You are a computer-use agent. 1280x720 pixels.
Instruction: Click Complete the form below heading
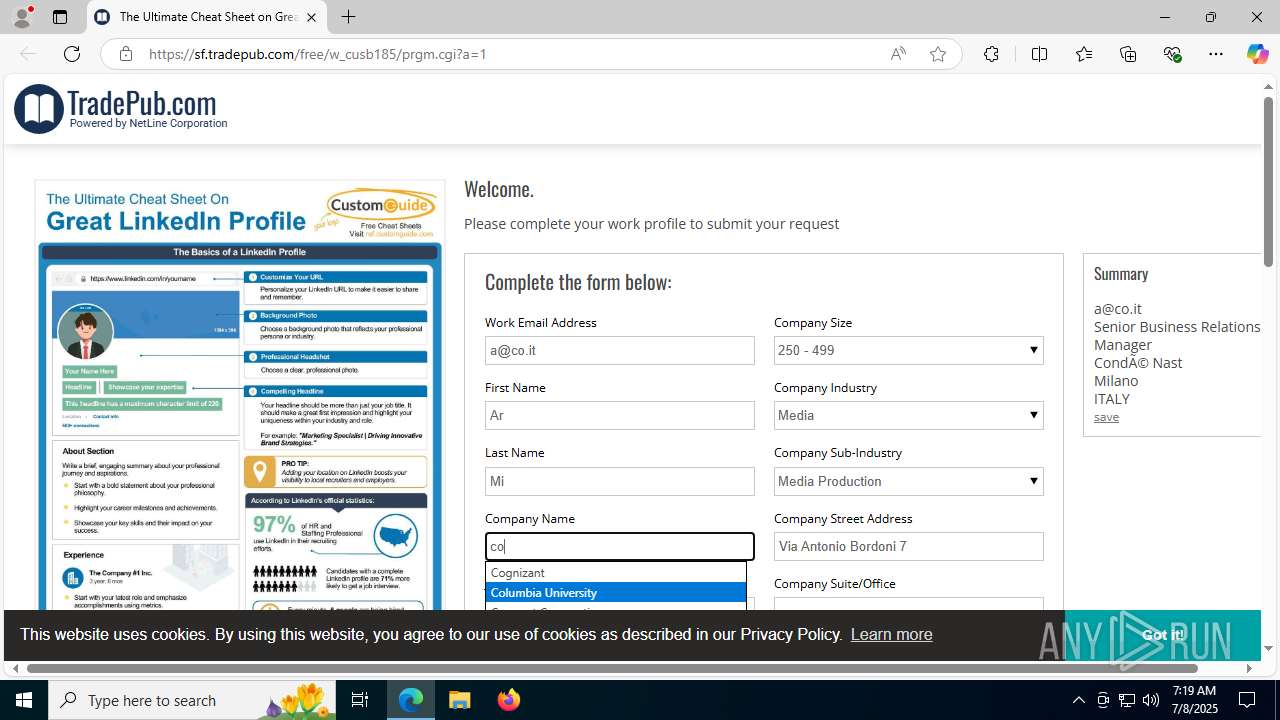tap(578, 282)
